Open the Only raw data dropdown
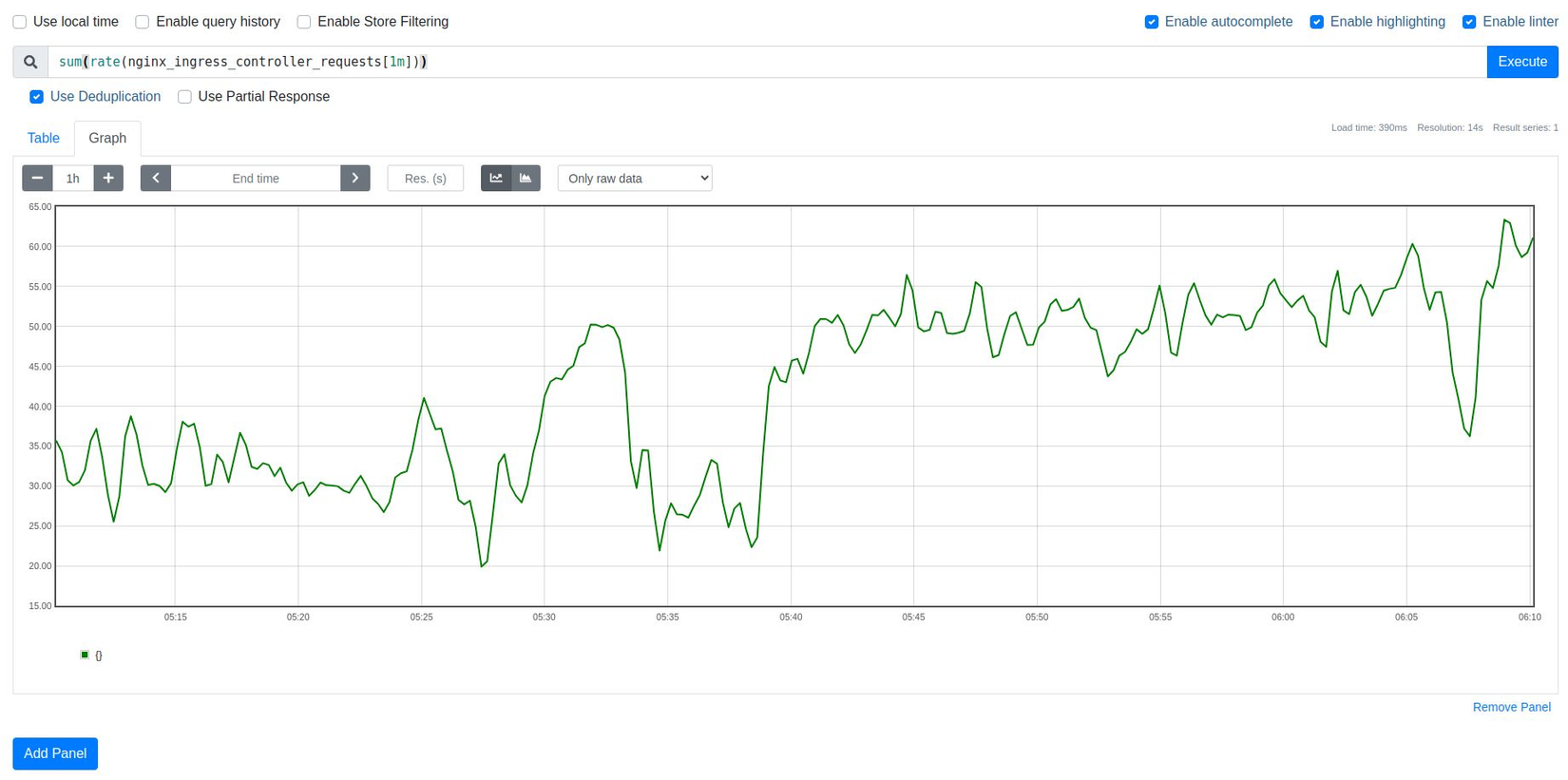1568x780 pixels. point(635,179)
